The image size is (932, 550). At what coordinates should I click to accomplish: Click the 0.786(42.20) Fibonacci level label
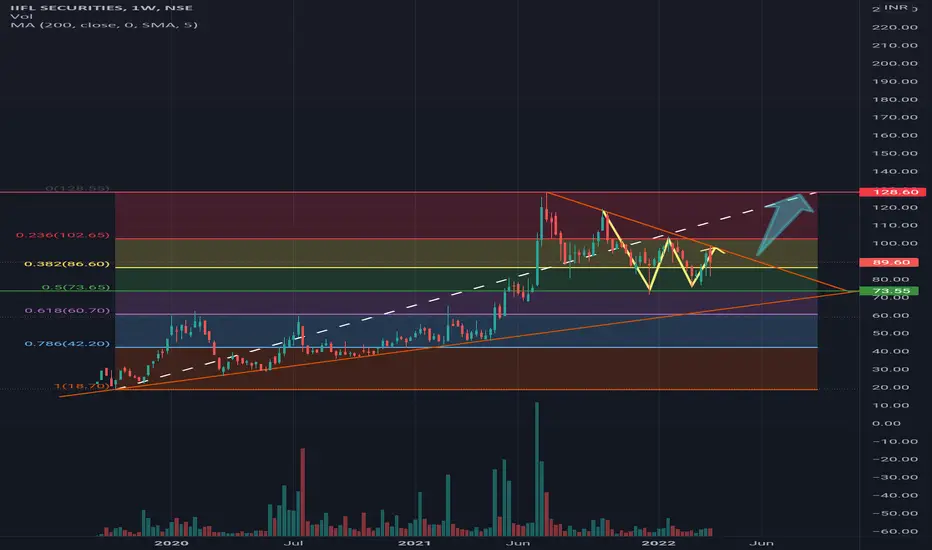tap(67, 344)
